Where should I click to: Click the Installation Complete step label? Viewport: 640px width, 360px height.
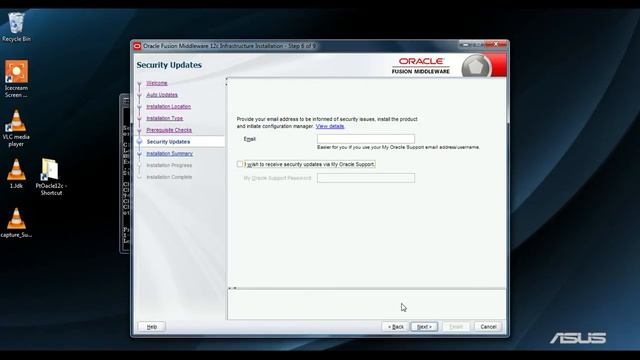pos(169,177)
